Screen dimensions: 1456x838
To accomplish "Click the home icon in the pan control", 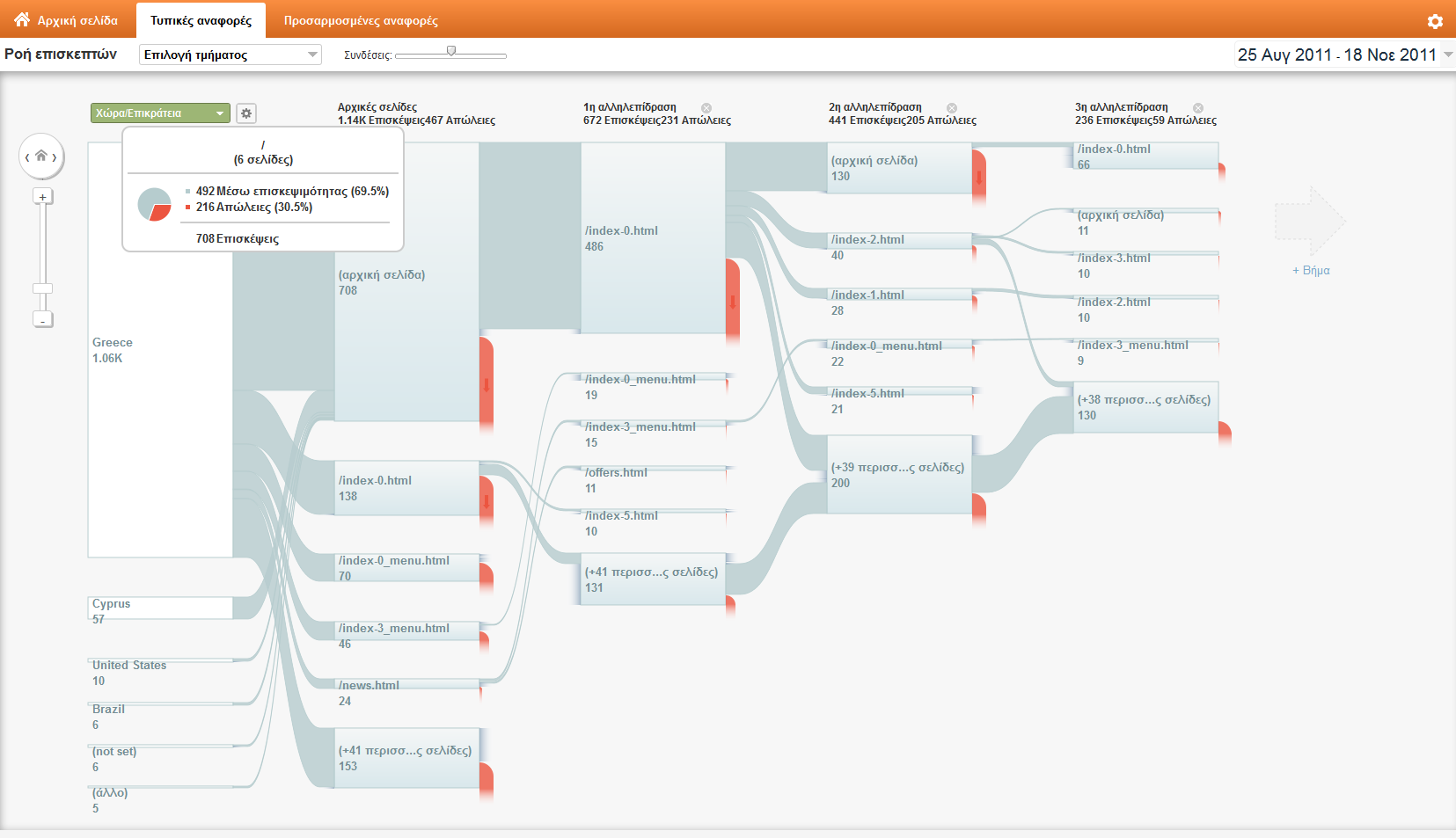I will [x=41, y=156].
